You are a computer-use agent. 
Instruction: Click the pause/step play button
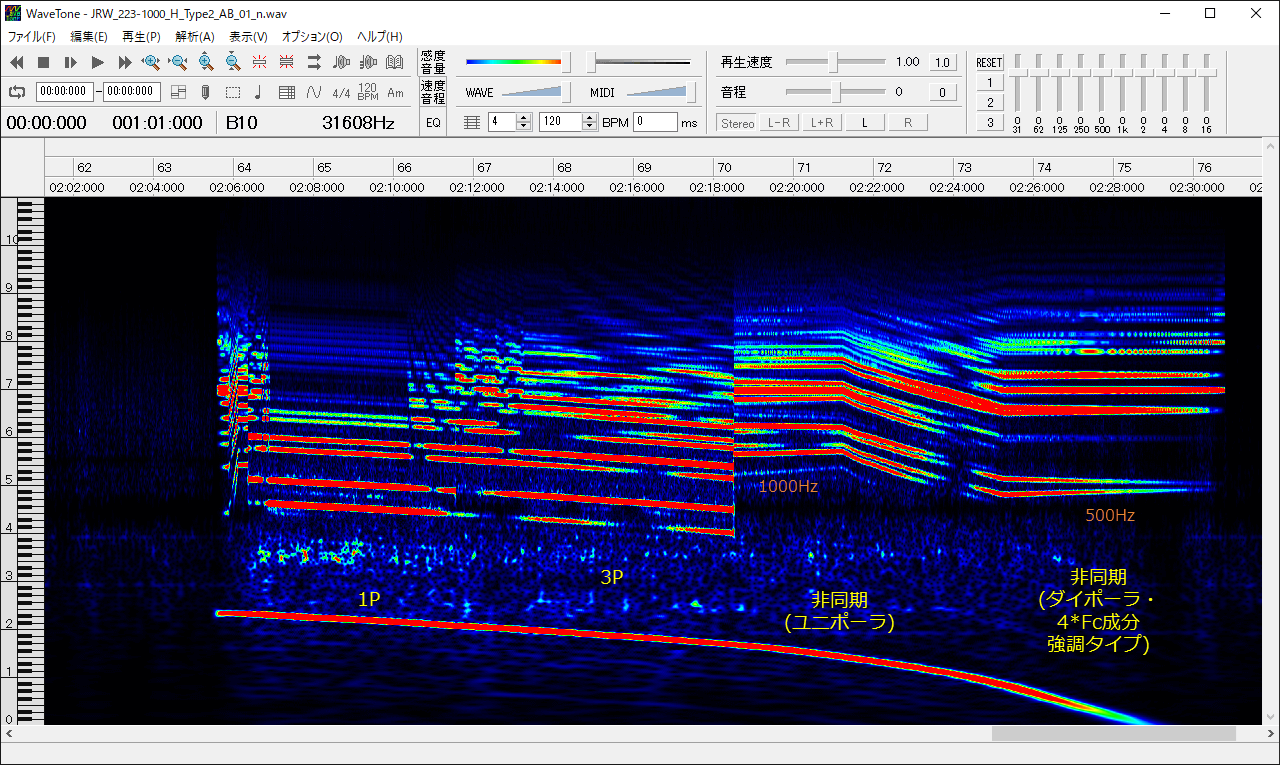[x=71, y=62]
